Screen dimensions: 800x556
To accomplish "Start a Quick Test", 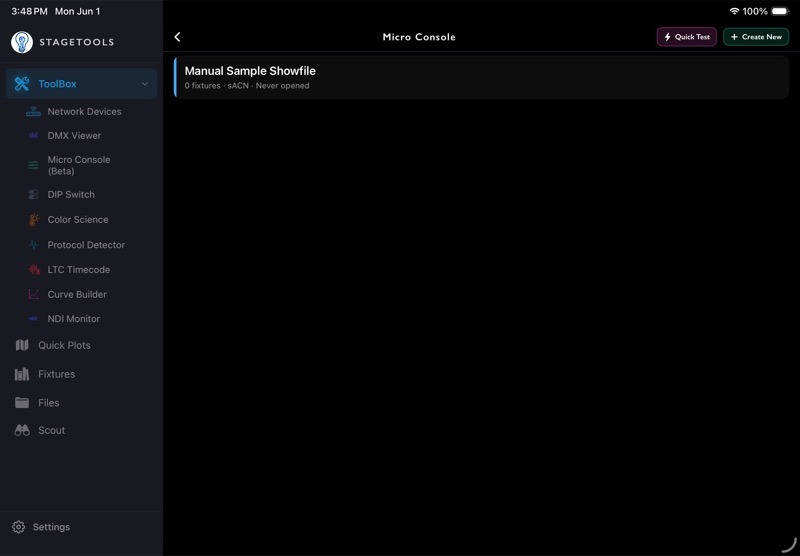I will 687,37.
